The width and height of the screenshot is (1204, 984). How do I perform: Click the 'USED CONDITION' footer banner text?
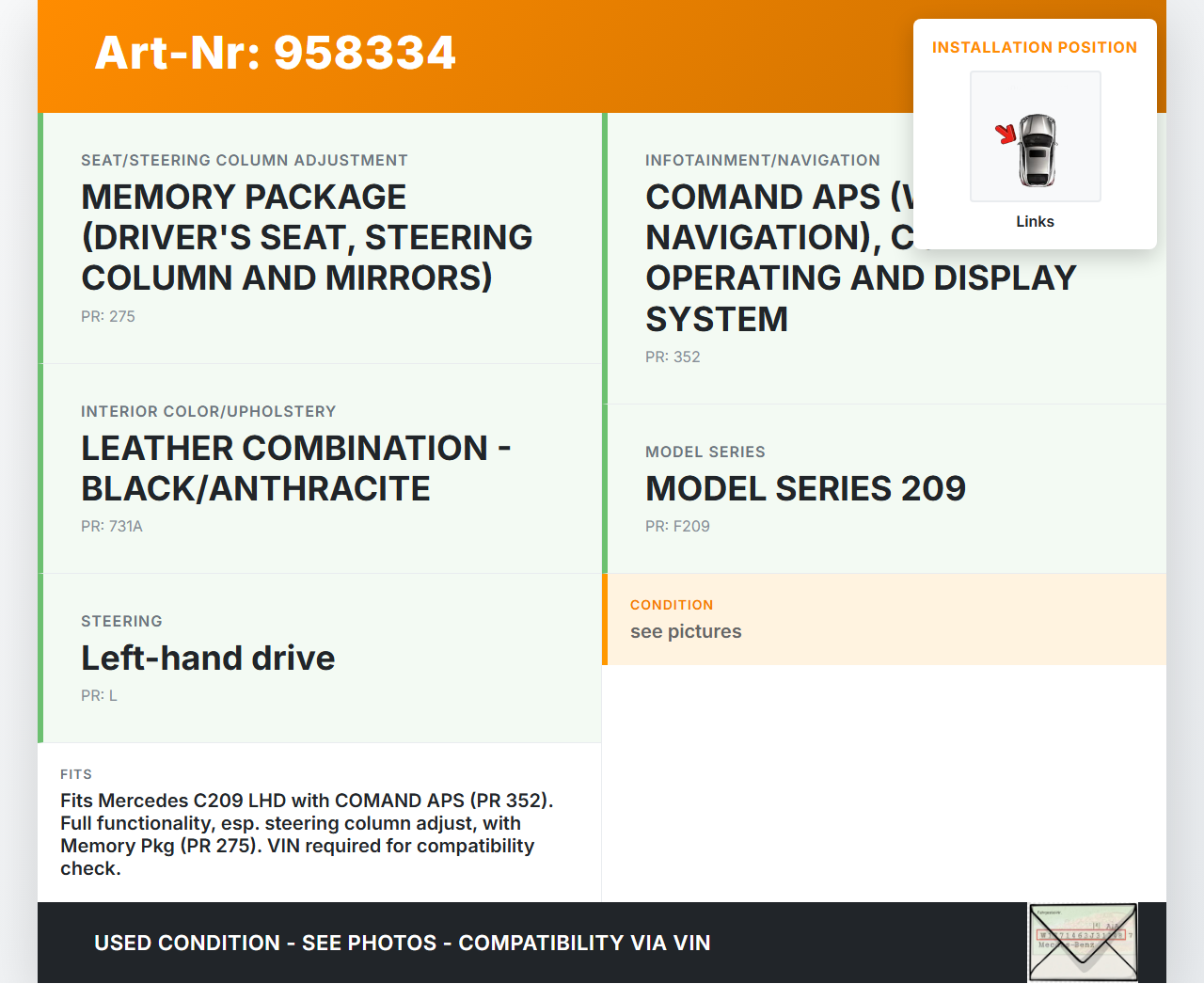402,943
